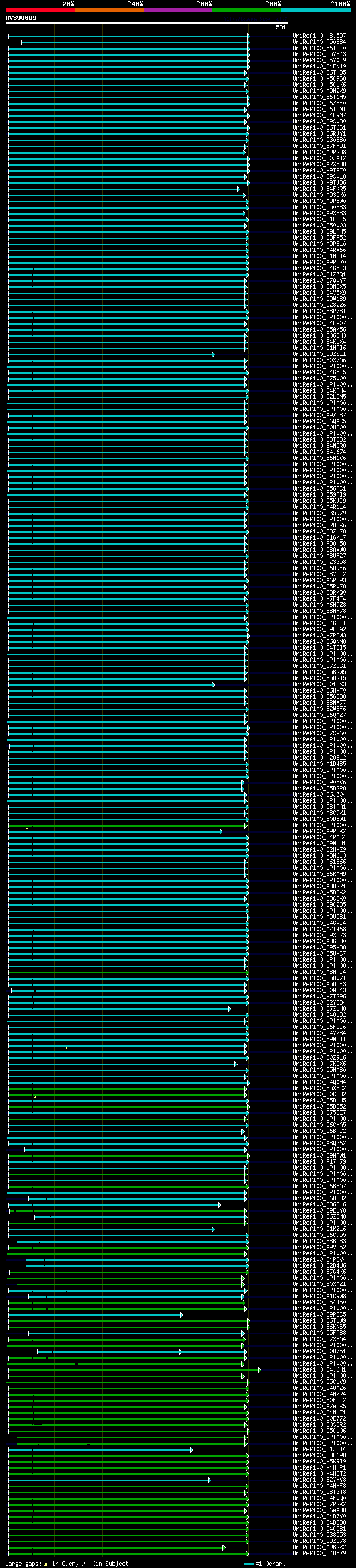Select UniRef100_A1D4S5 in the hit list

pos(319,764)
